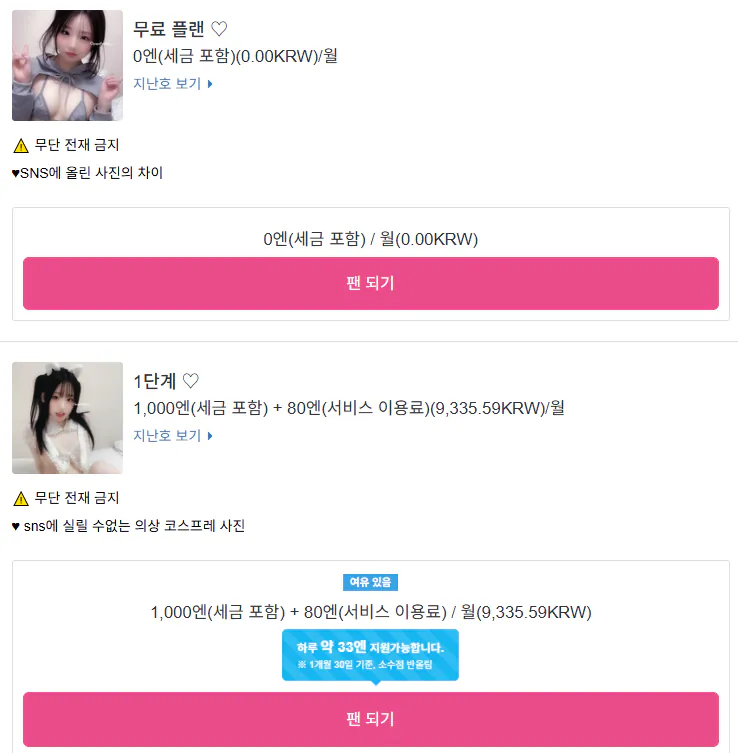Open the 1단계 plan thumbnail image
Viewport: 738px width, 753px height.
pos(67,418)
